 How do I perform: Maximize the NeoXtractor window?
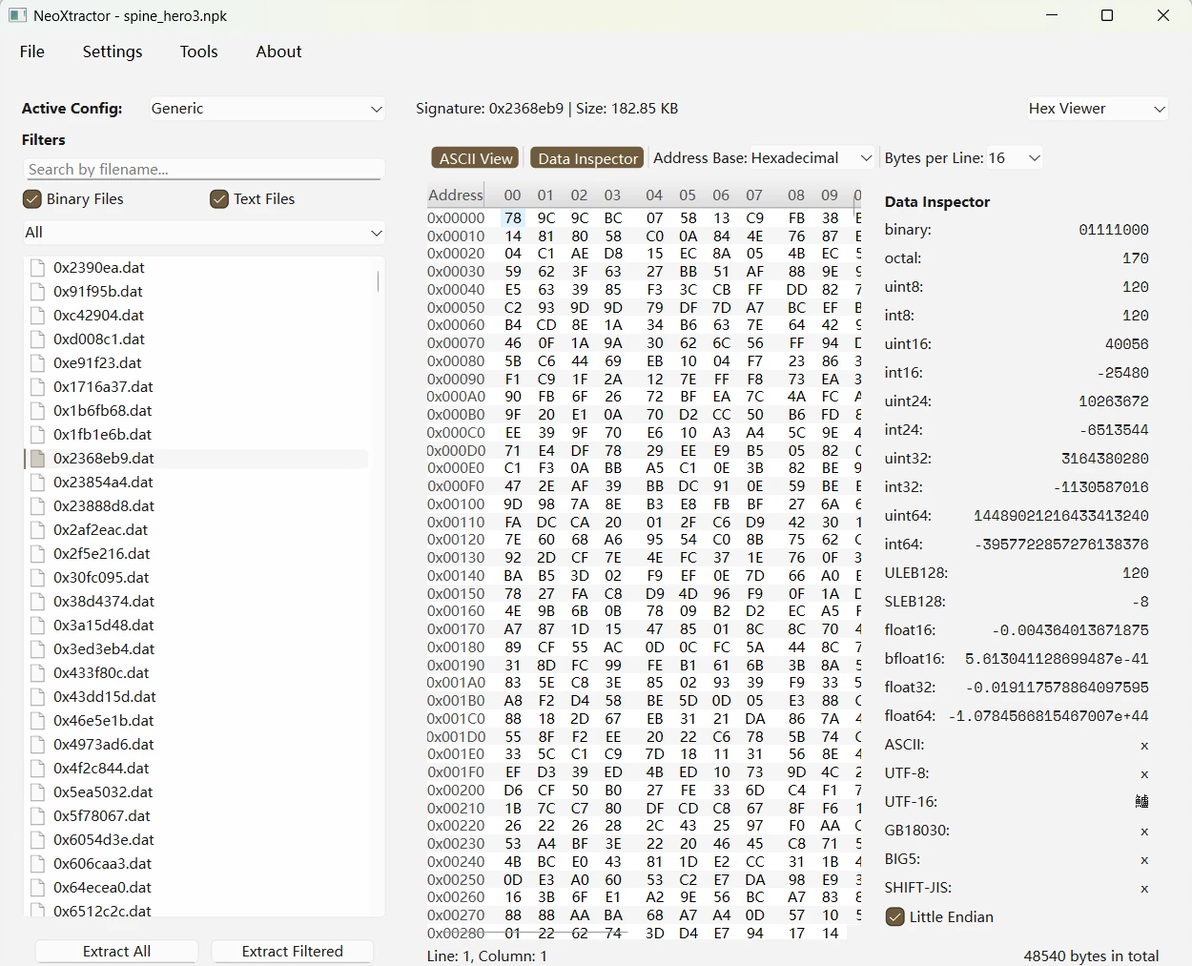click(x=1107, y=15)
